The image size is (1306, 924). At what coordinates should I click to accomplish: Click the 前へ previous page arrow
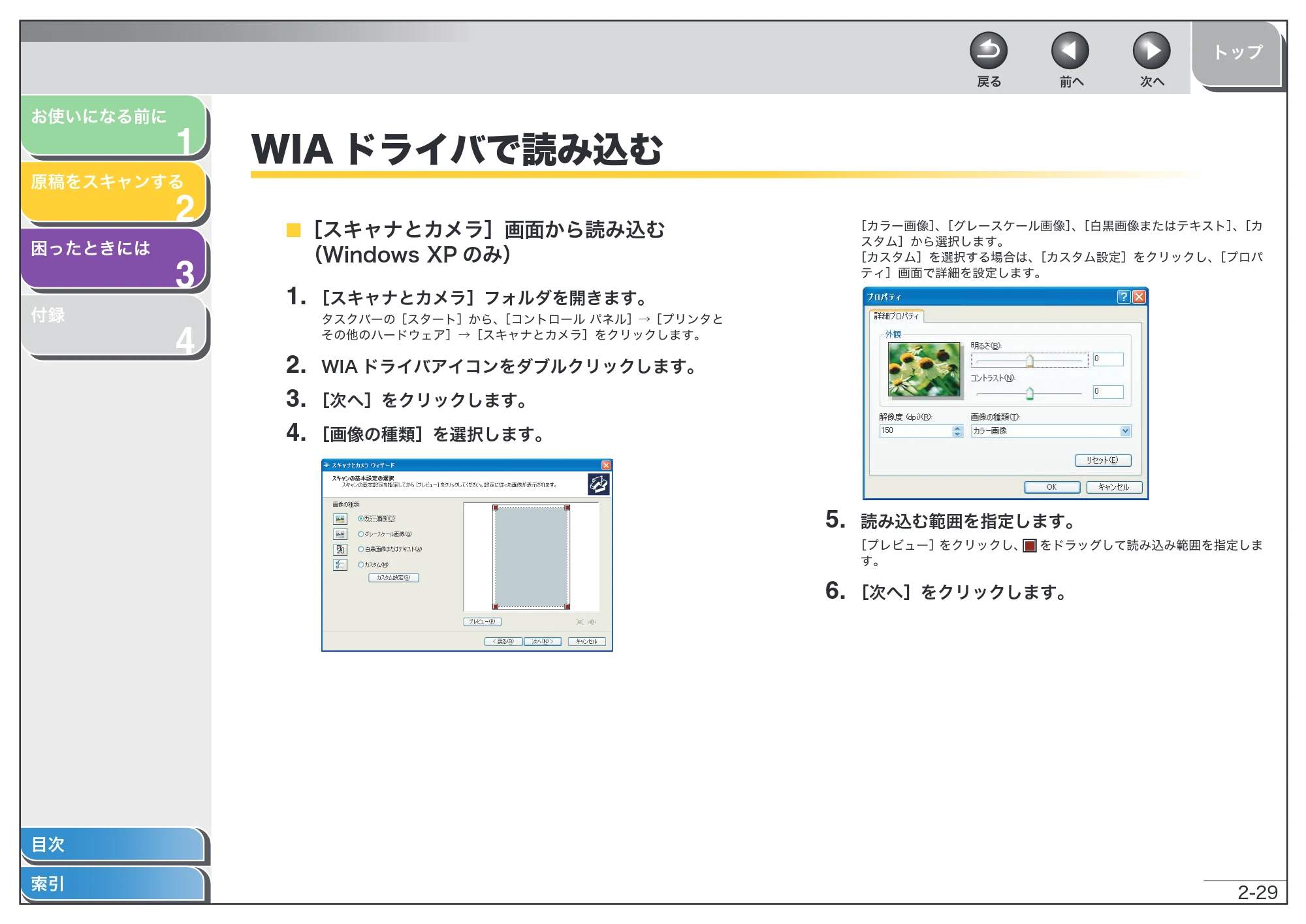(1070, 50)
